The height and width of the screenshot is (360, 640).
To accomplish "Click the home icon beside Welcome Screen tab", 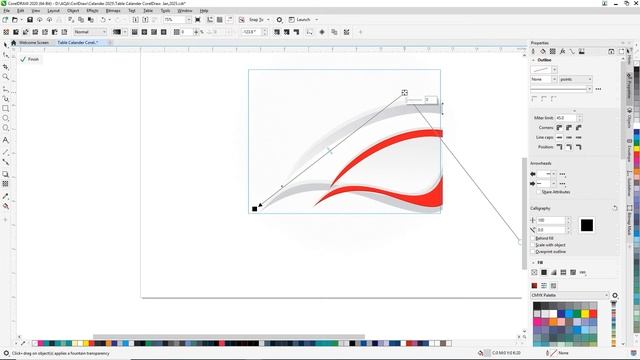I will coord(13,42).
